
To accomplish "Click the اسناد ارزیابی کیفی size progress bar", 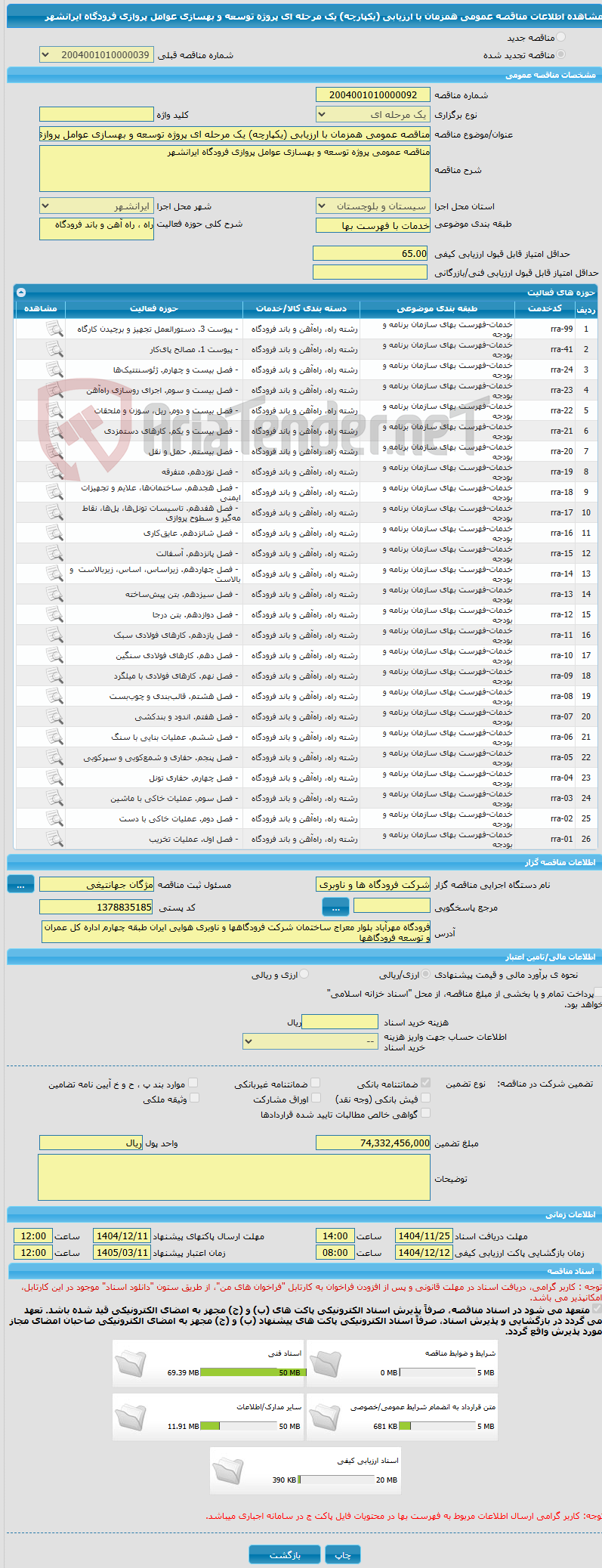I will 336,1480.
